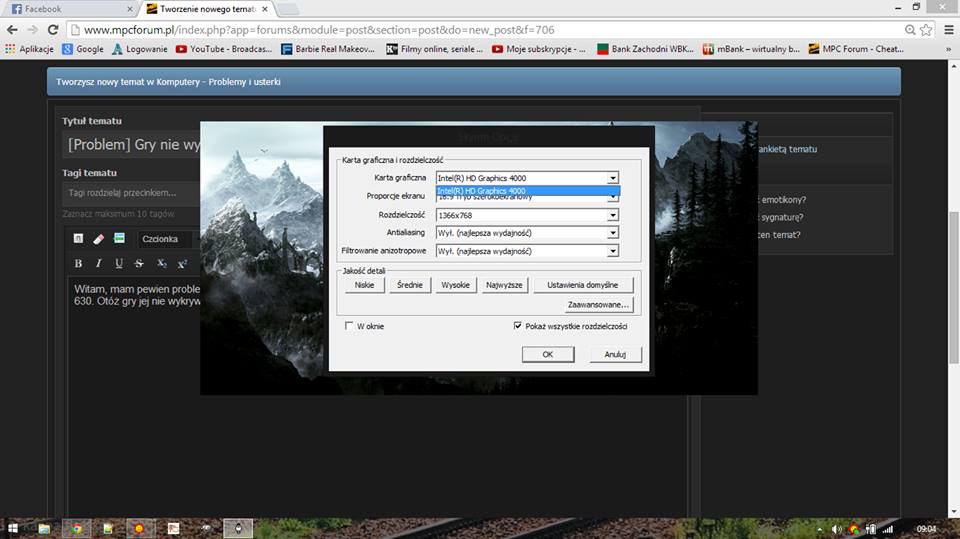Click the Tytuł tematu input field
Screen dimensions: 960x539
(x=132, y=145)
